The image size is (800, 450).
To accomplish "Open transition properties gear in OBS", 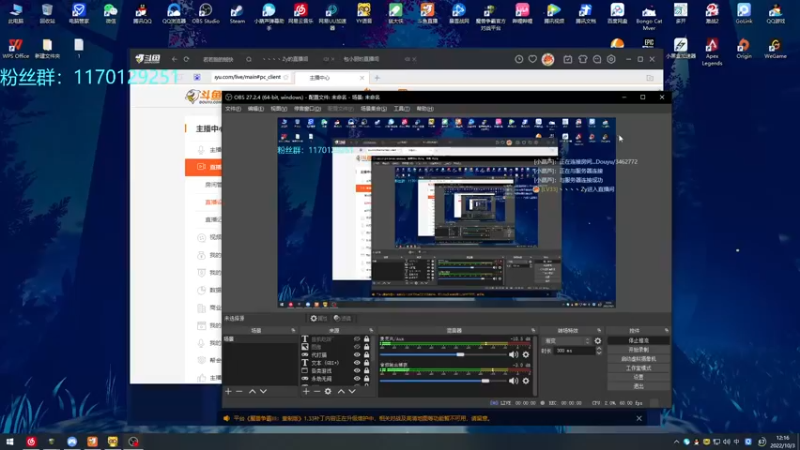I will pos(597,341).
